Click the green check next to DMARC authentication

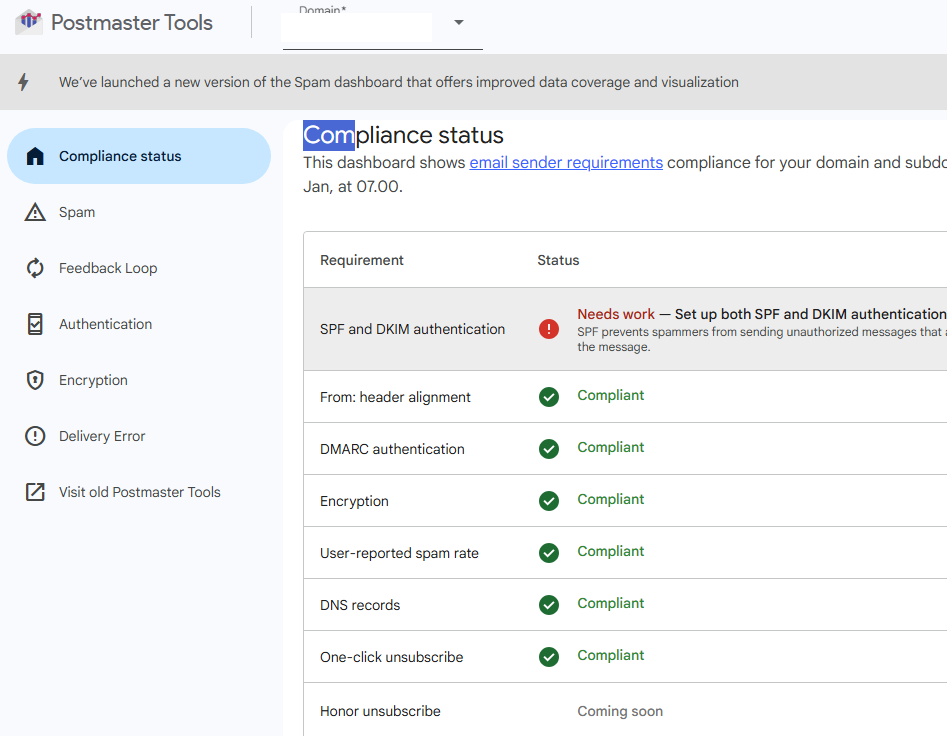pyautogui.click(x=549, y=449)
